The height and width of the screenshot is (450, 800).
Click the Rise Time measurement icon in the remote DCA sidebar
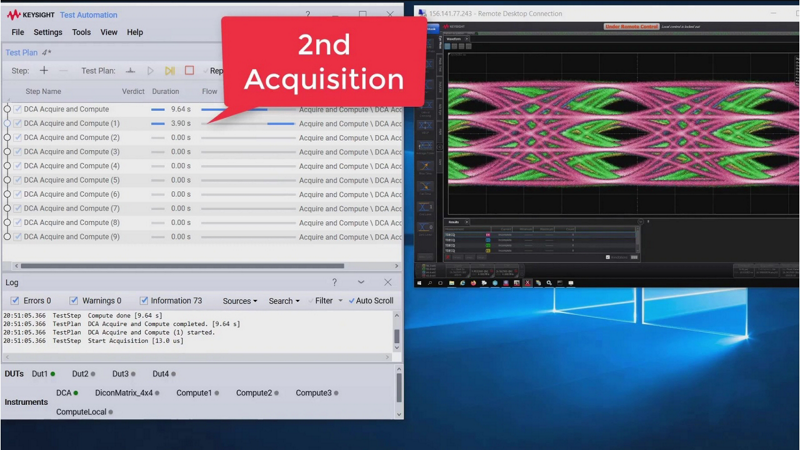(x=424, y=167)
